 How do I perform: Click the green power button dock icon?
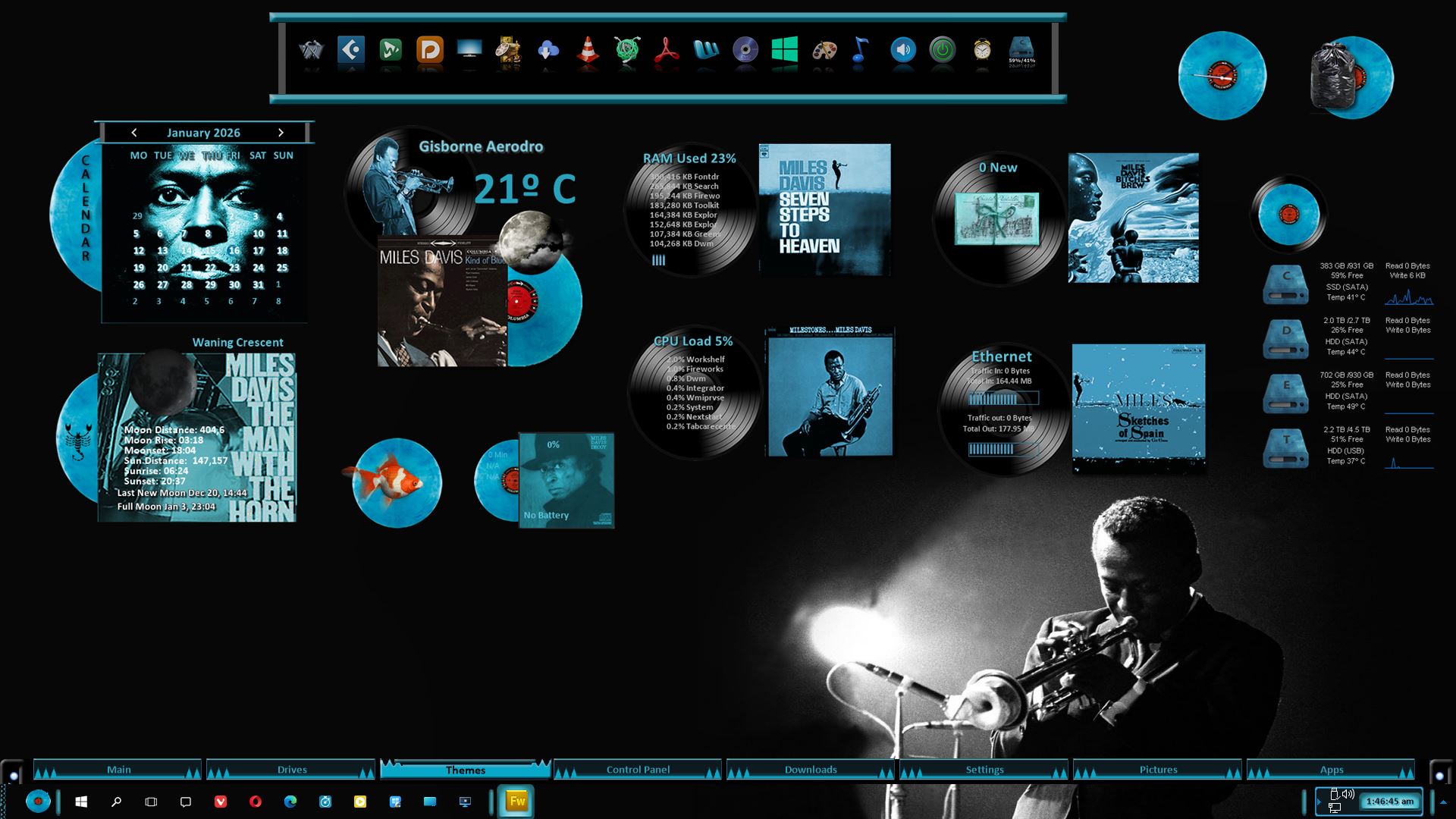pos(942,51)
